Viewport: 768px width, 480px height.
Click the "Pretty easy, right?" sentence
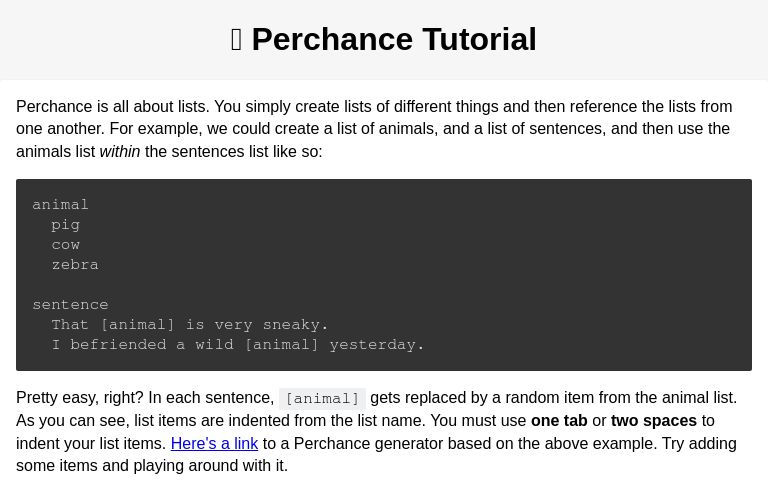[80, 398]
